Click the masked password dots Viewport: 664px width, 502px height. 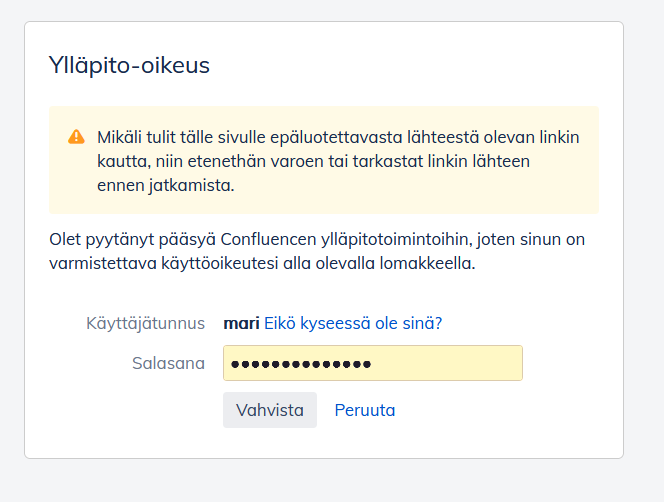click(301, 364)
